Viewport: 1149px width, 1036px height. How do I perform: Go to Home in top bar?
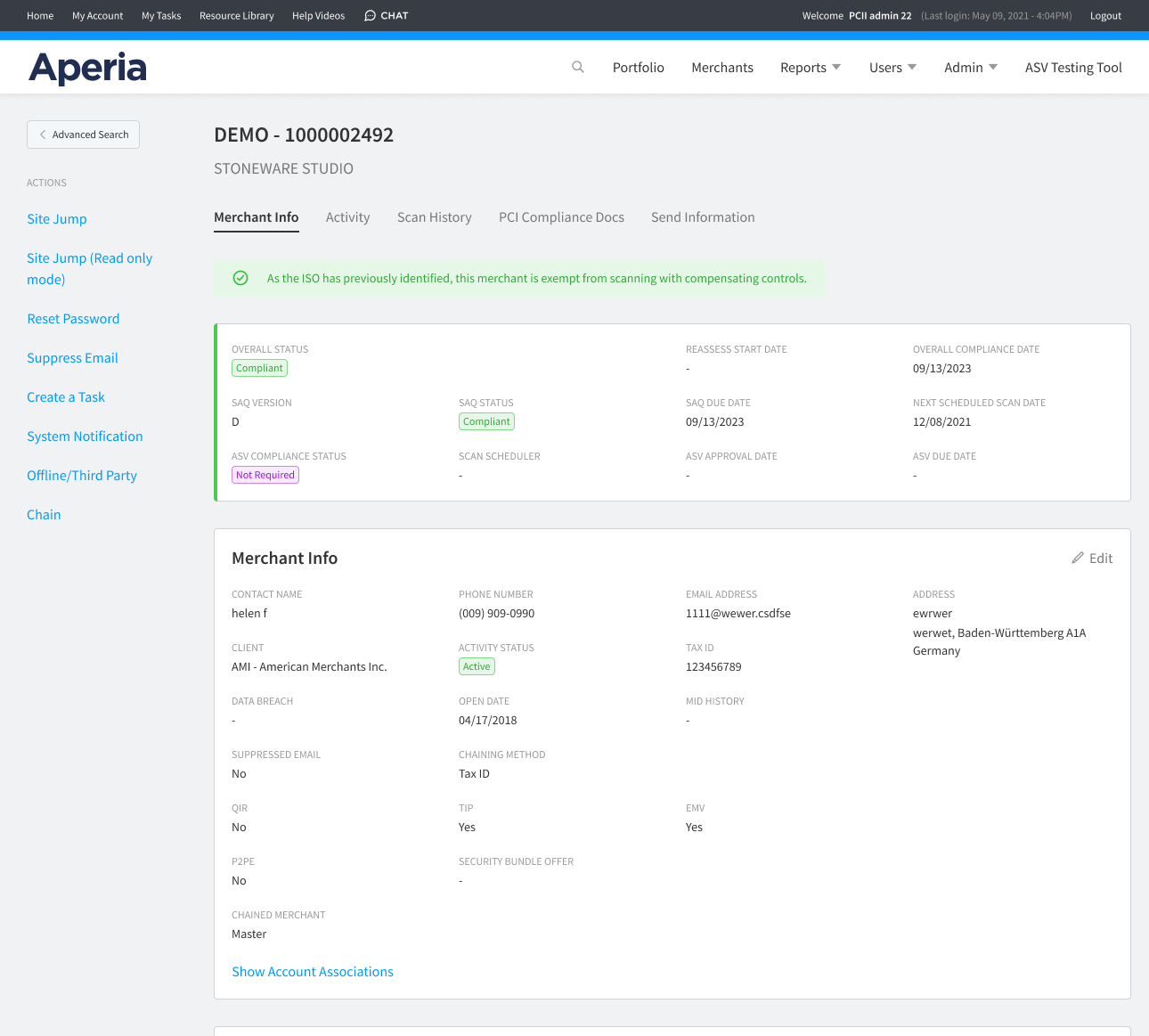coord(40,16)
